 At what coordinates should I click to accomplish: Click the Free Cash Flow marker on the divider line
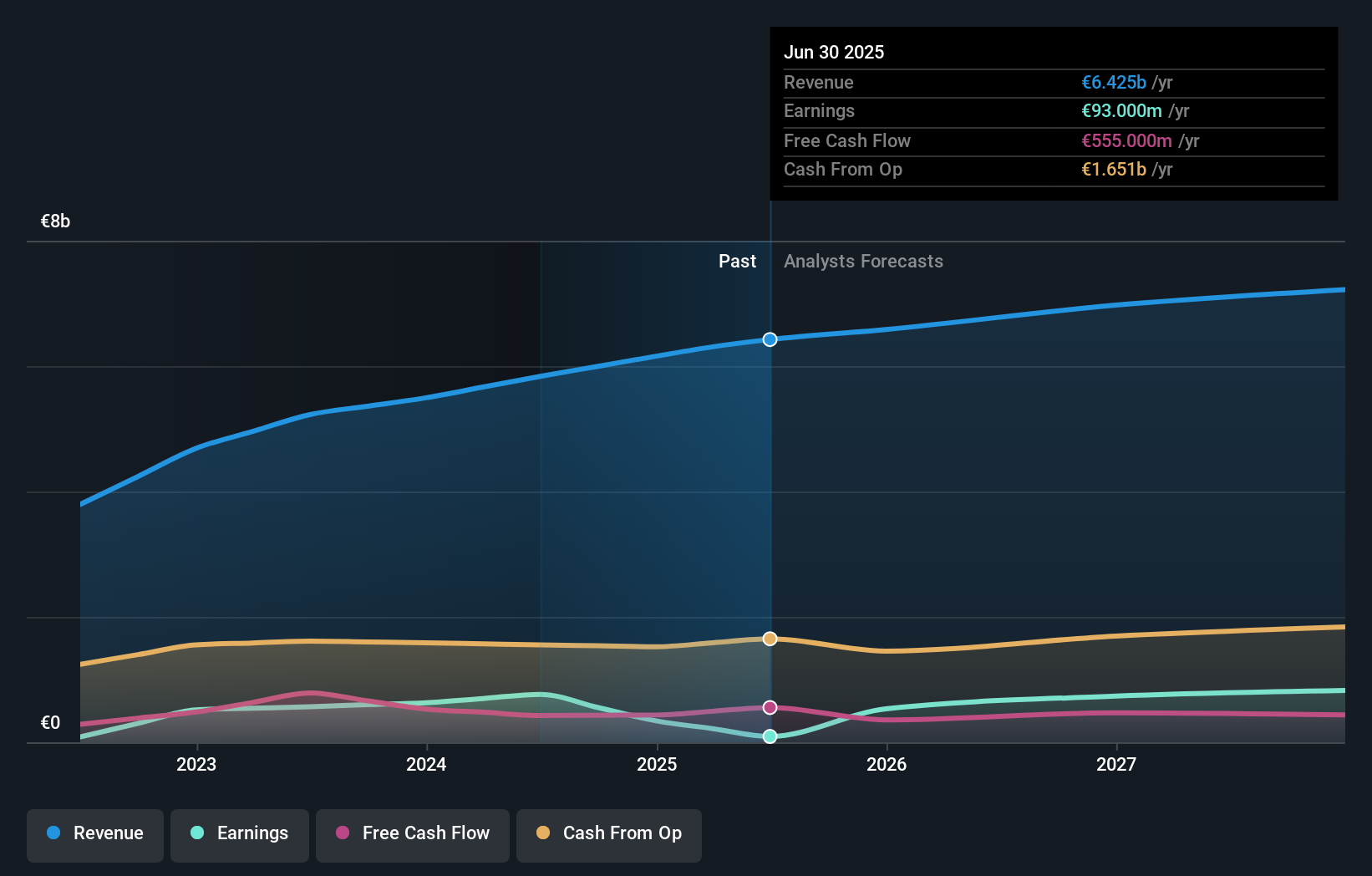(770, 707)
